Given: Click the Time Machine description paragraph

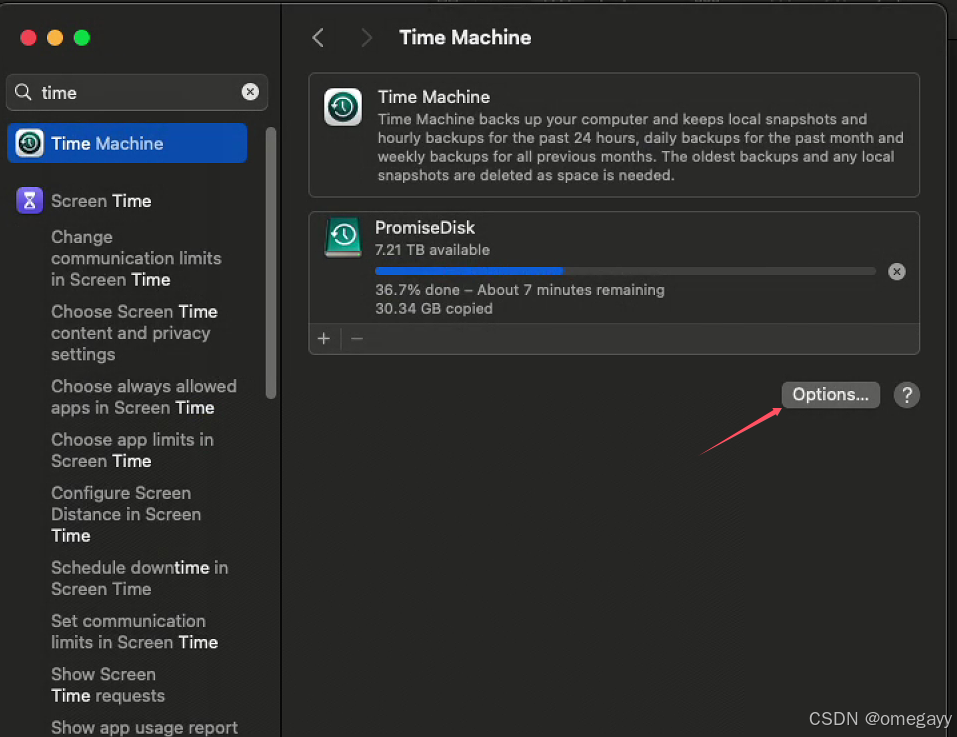Looking at the screenshot, I should pos(641,147).
